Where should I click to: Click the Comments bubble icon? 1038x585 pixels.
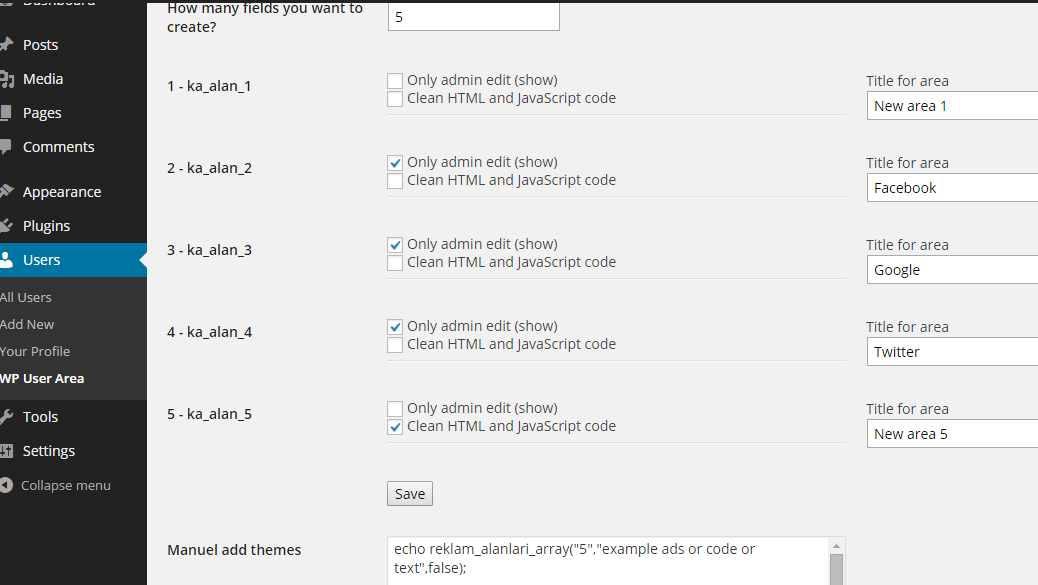[5, 146]
